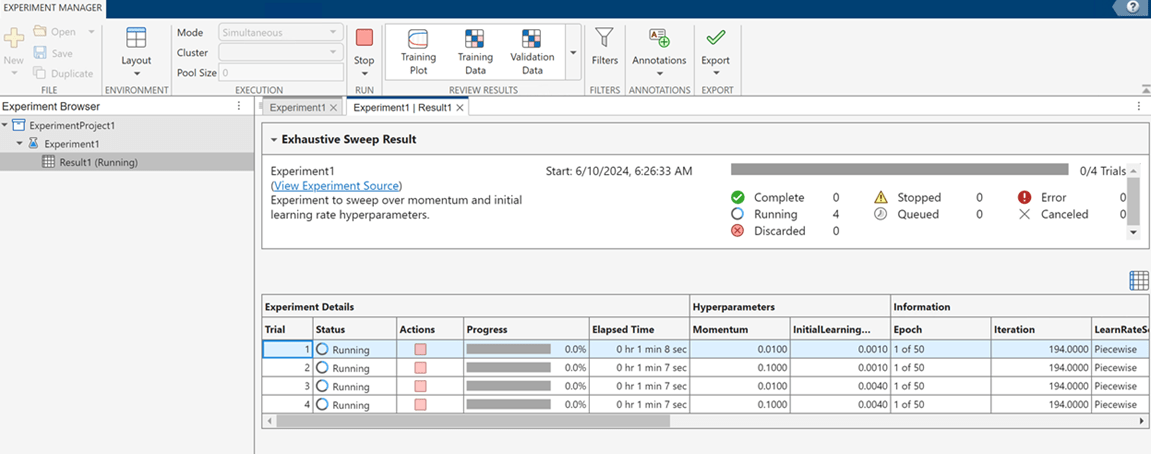Open Validation Data confusion matrix
Screen dimensions: 1151x454
[532, 51]
